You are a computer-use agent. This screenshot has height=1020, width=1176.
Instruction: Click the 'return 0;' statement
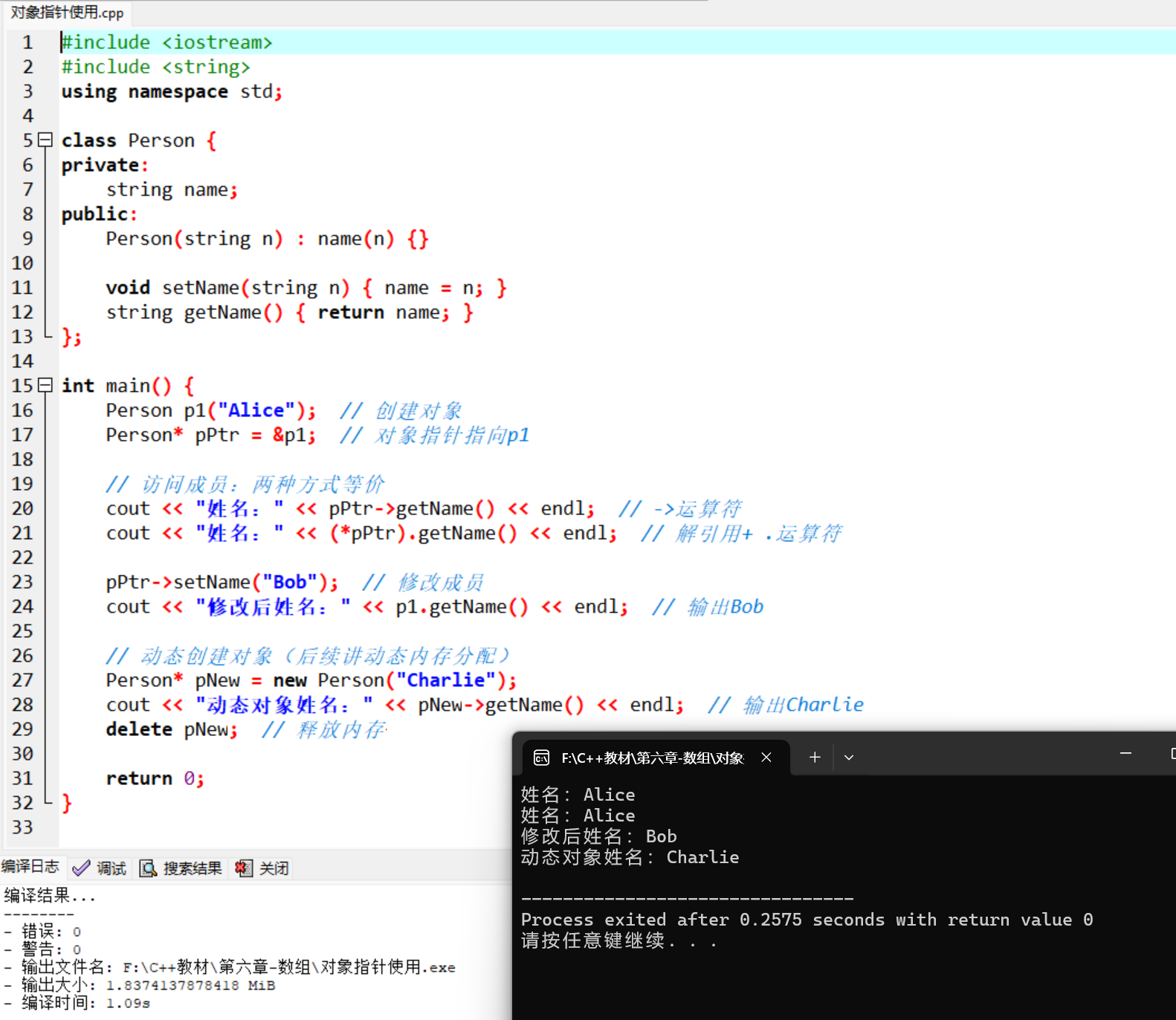point(155,778)
